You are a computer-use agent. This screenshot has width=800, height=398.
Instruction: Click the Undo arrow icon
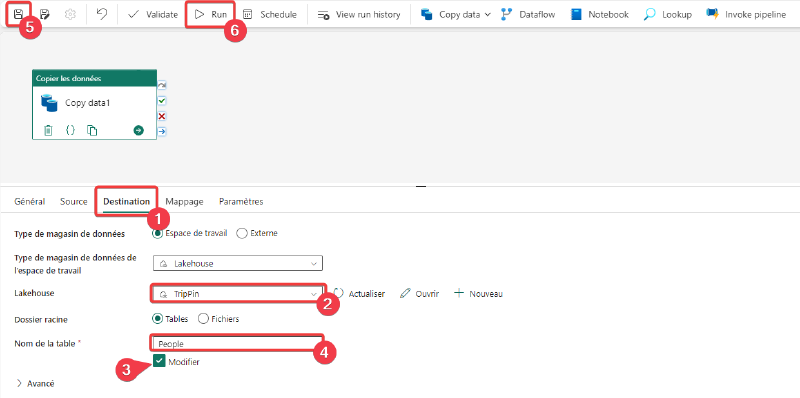102,14
